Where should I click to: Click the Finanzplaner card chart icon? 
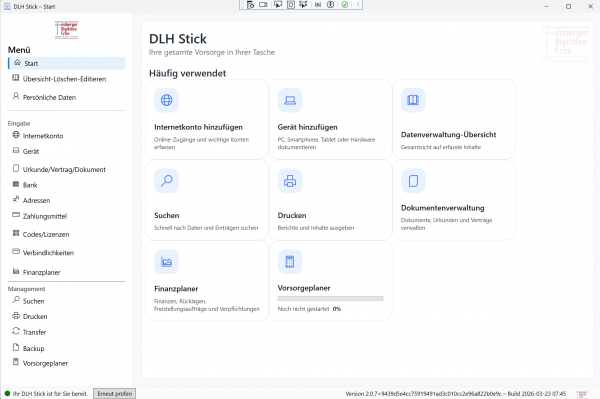(x=166, y=262)
